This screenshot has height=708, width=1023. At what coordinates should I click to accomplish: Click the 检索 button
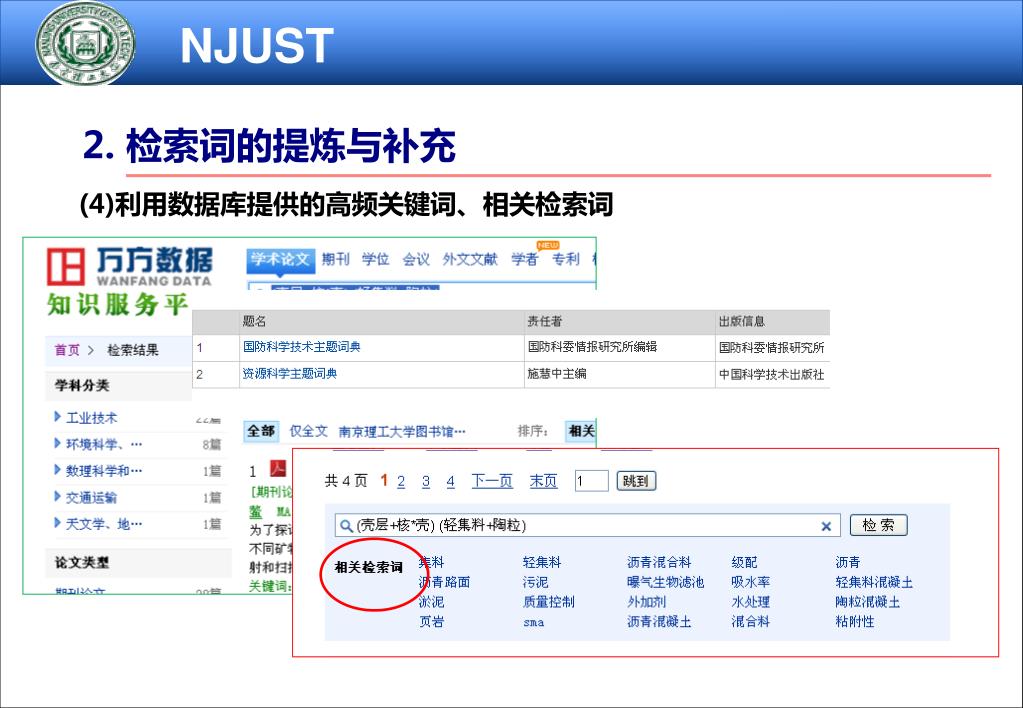click(878, 525)
